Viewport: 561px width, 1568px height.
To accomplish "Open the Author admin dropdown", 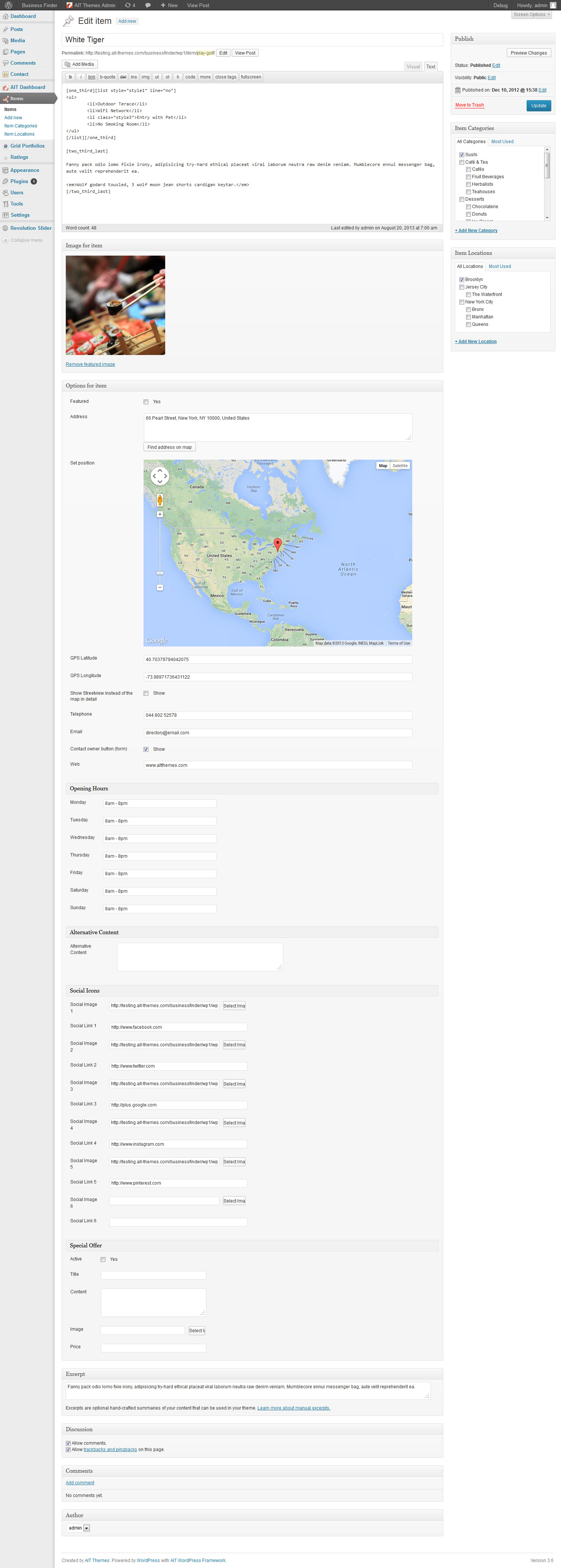I will pos(78,1528).
